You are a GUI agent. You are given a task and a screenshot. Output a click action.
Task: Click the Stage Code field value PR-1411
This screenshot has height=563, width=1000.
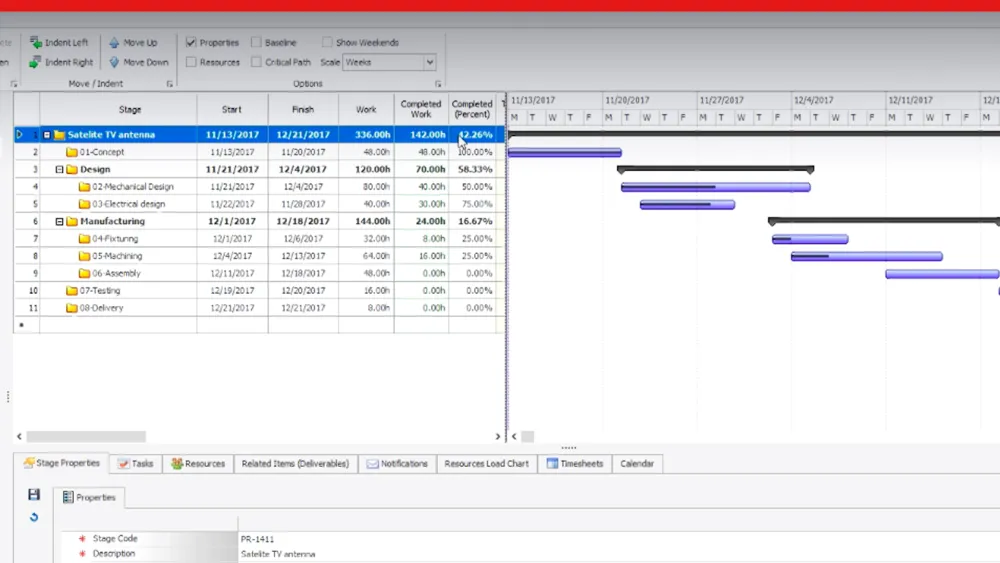pyautogui.click(x=257, y=539)
